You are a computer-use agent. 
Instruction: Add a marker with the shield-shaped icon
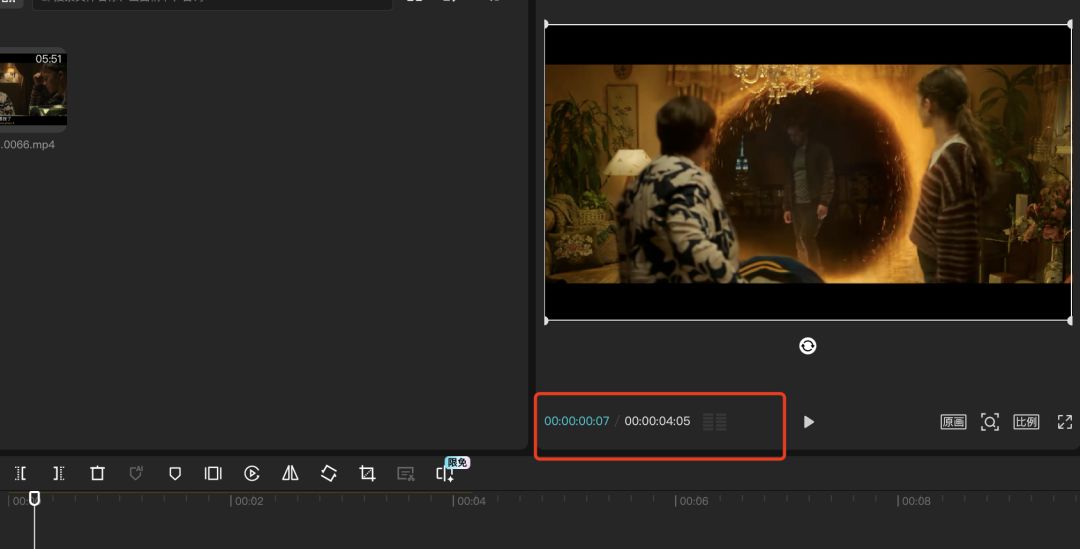(x=175, y=473)
